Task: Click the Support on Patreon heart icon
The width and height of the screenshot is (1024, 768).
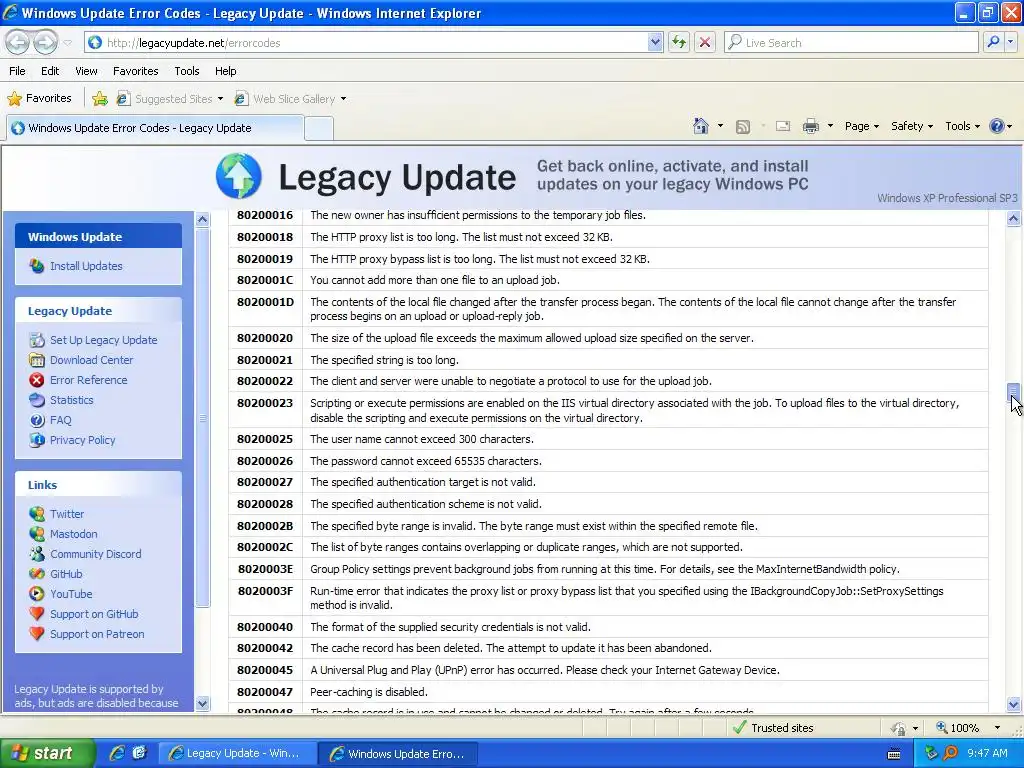Action: [x=37, y=634]
